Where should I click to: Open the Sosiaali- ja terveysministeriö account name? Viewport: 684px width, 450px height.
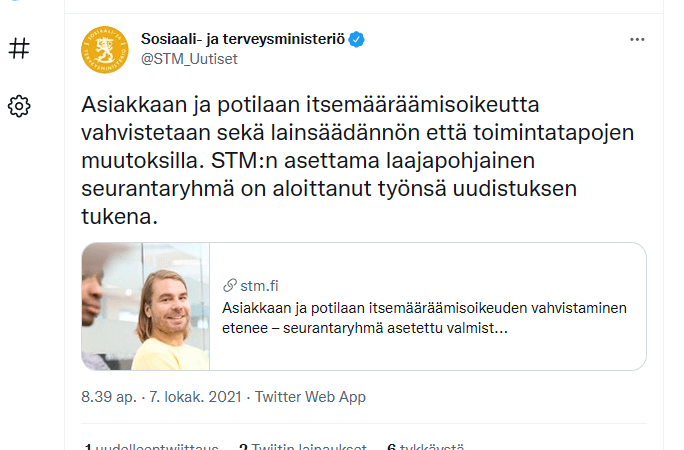coord(244,39)
